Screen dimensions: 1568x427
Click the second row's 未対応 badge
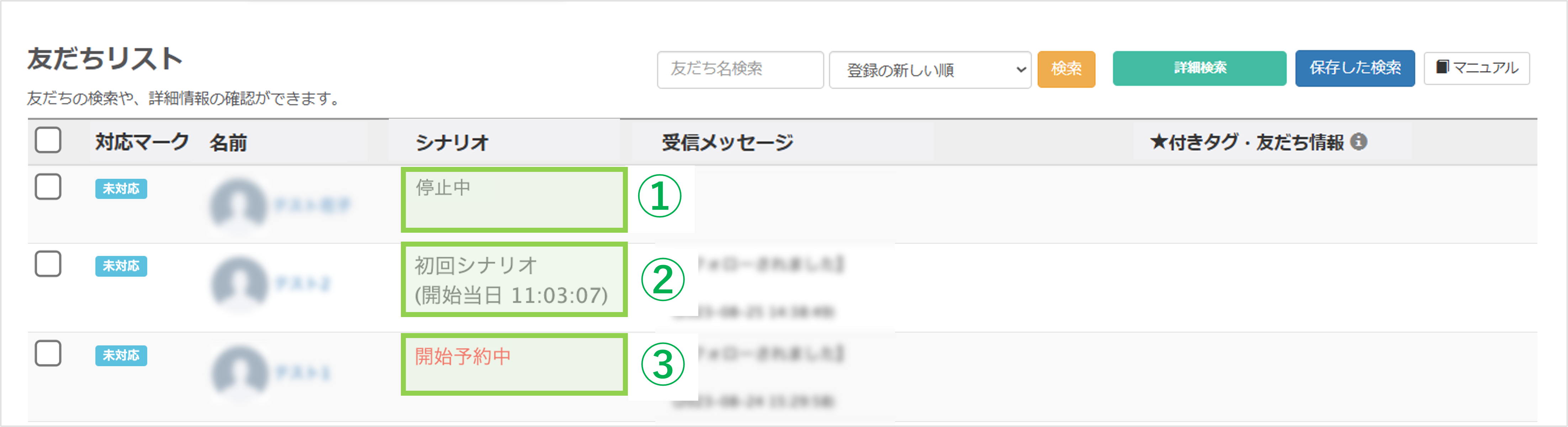(121, 266)
